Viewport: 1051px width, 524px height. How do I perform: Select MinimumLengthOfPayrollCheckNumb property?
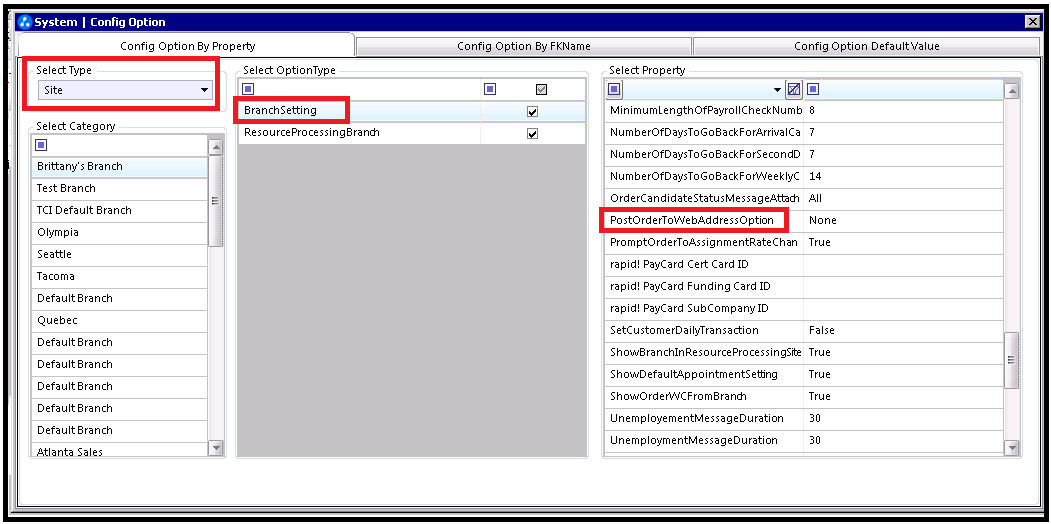704,111
